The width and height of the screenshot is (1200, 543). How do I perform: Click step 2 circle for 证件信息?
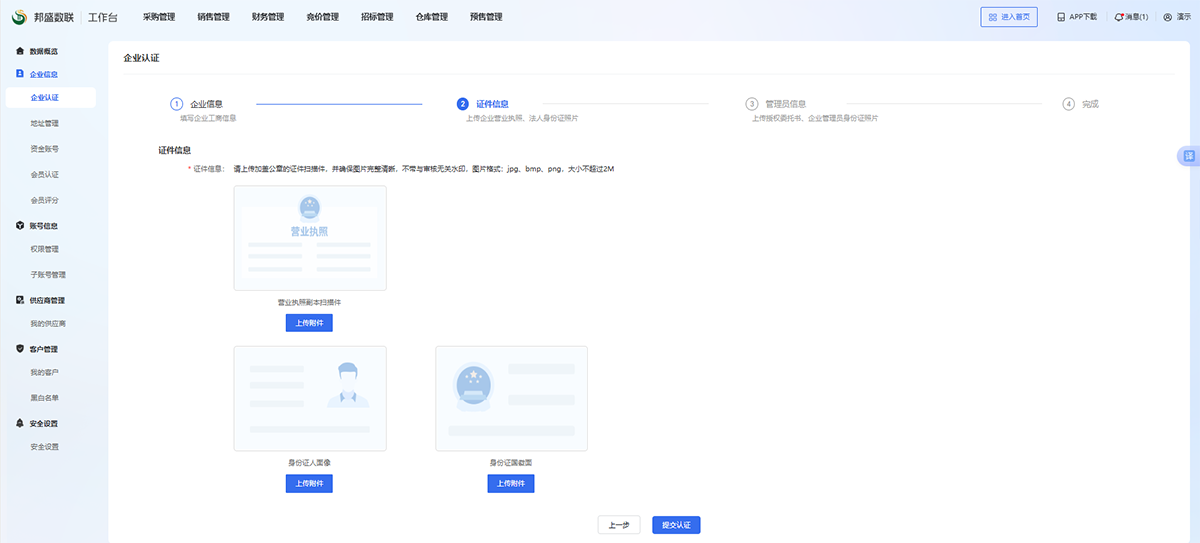pyautogui.click(x=462, y=103)
